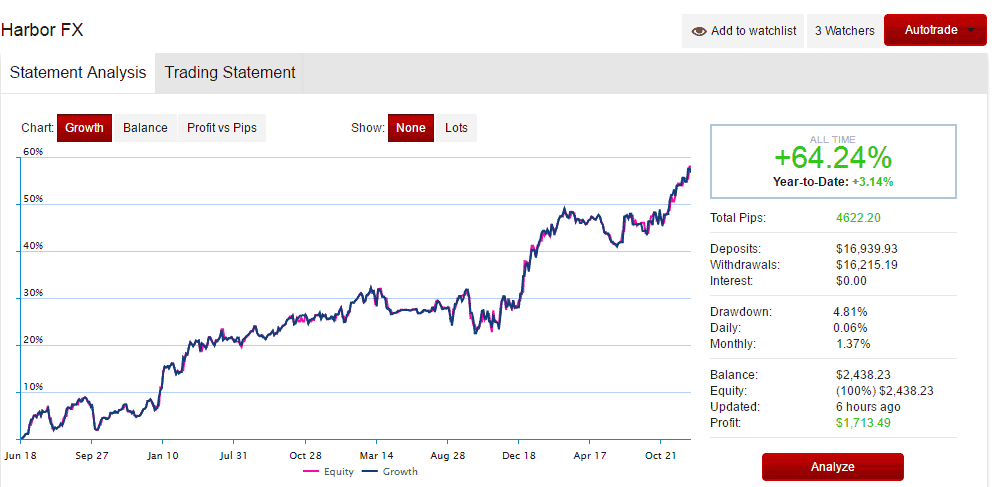Set Show option to None
The width and height of the screenshot is (1004, 487).
coord(410,128)
